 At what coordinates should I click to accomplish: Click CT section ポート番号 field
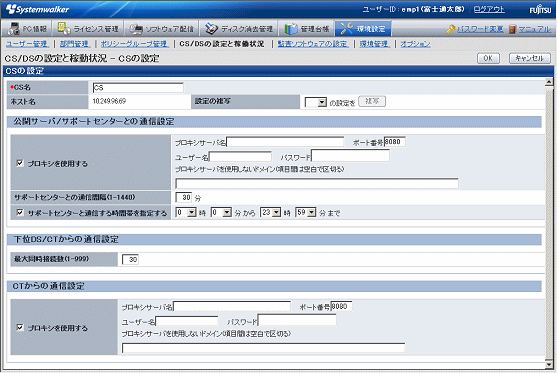pyautogui.click(x=341, y=306)
